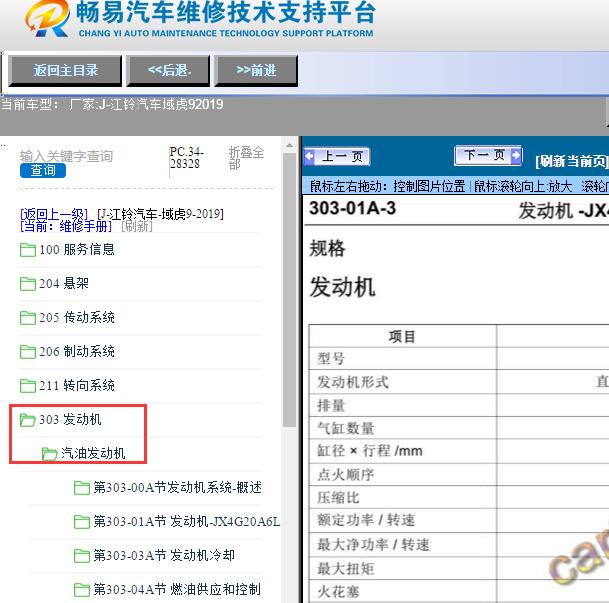
Task: Click the 当前：维修手册 link
Action: point(66,226)
